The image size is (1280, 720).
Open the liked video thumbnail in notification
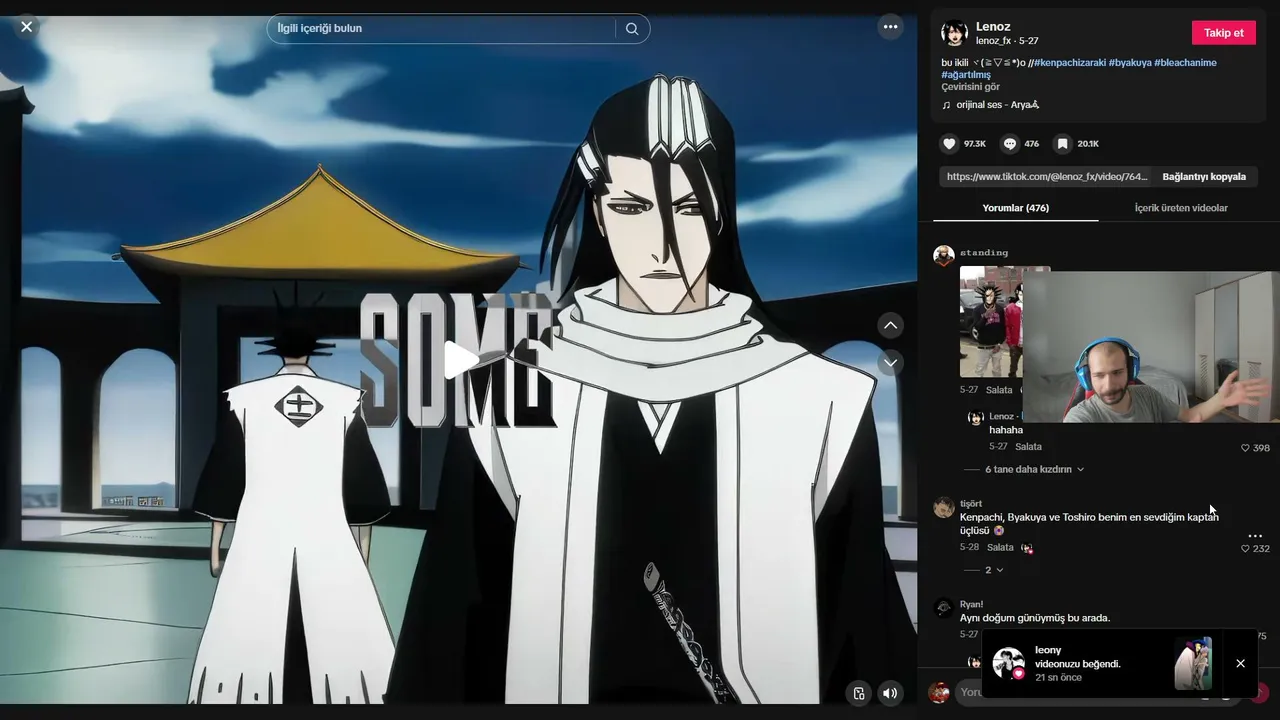[1193, 663]
